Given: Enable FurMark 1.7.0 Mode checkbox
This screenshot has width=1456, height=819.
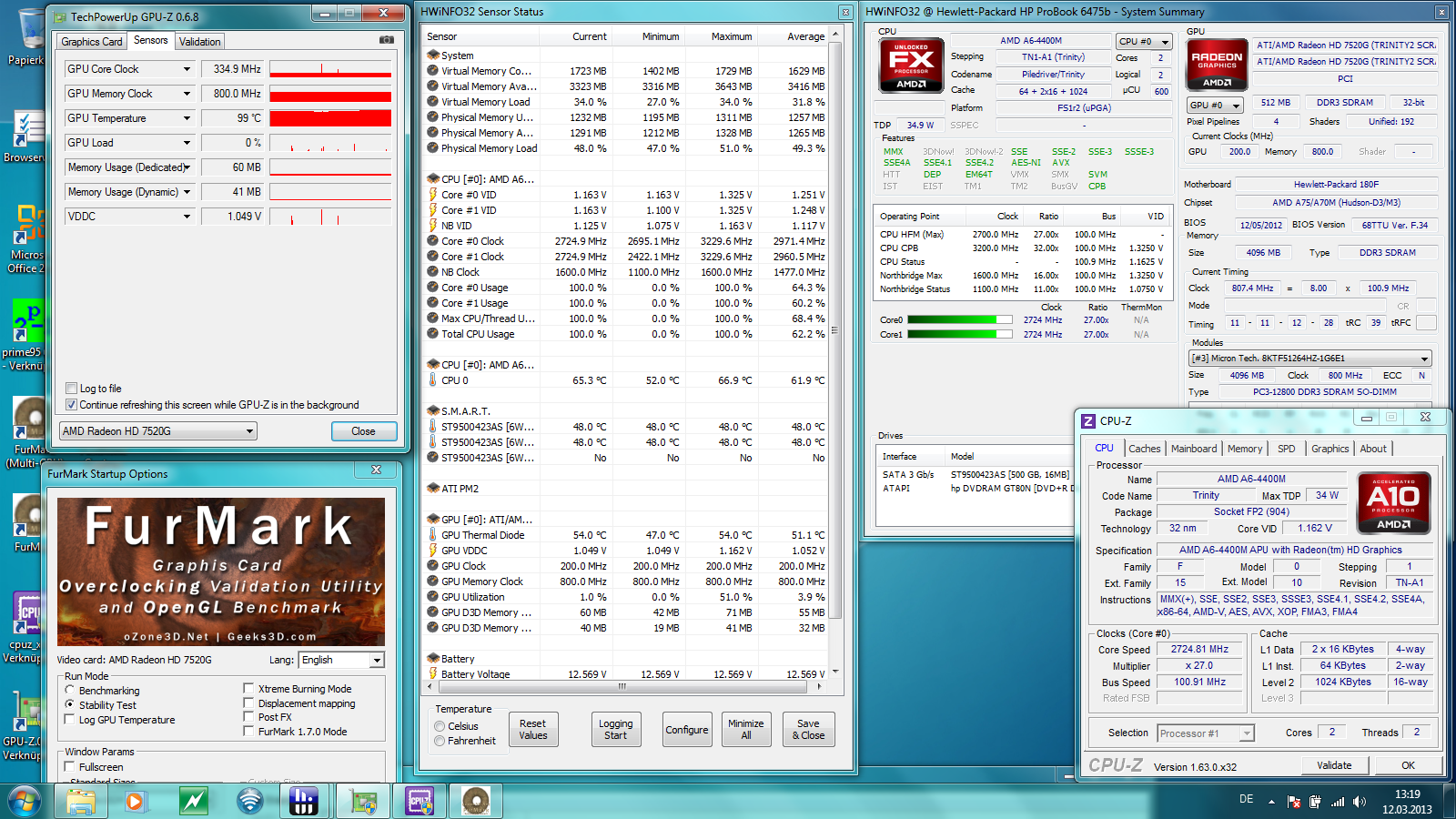Looking at the screenshot, I should coord(248,732).
